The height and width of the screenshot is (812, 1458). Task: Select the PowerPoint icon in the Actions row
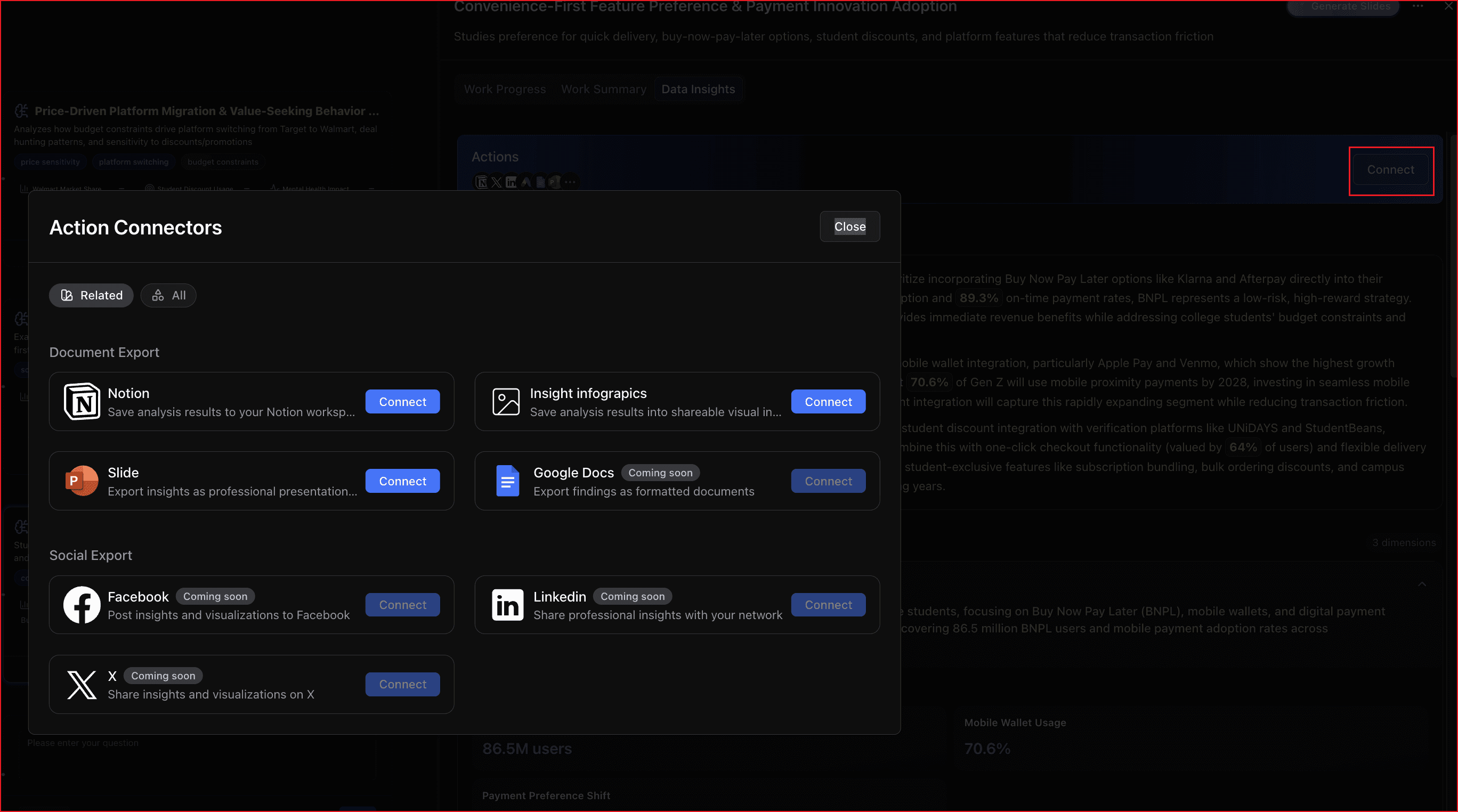pyautogui.click(x=555, y=182)
